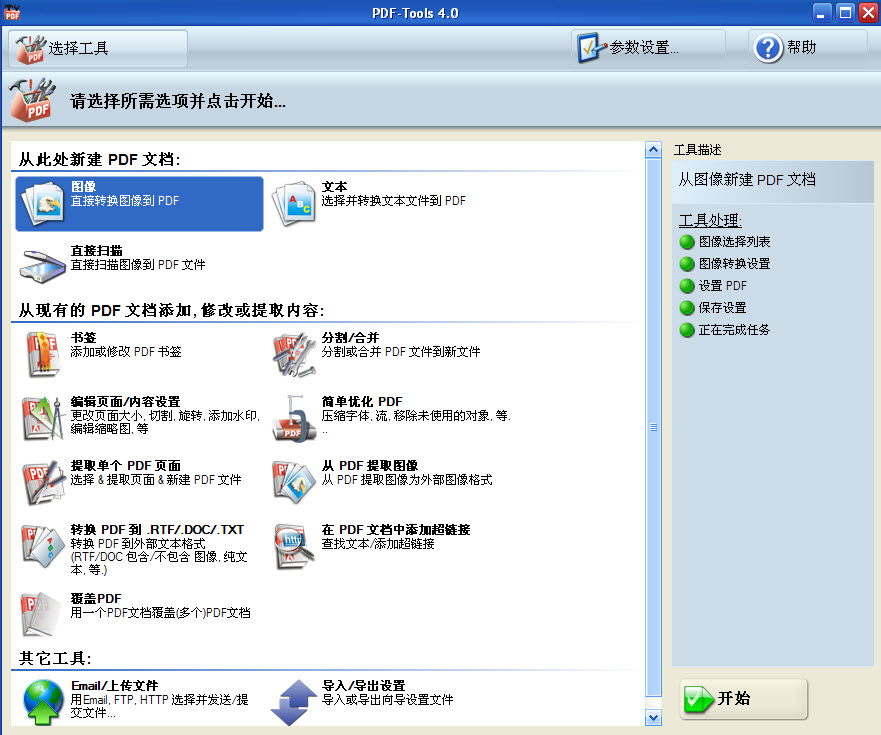Click the 直接转换图像到 PDF description
881x735 pixels.
tap(125, 201)
